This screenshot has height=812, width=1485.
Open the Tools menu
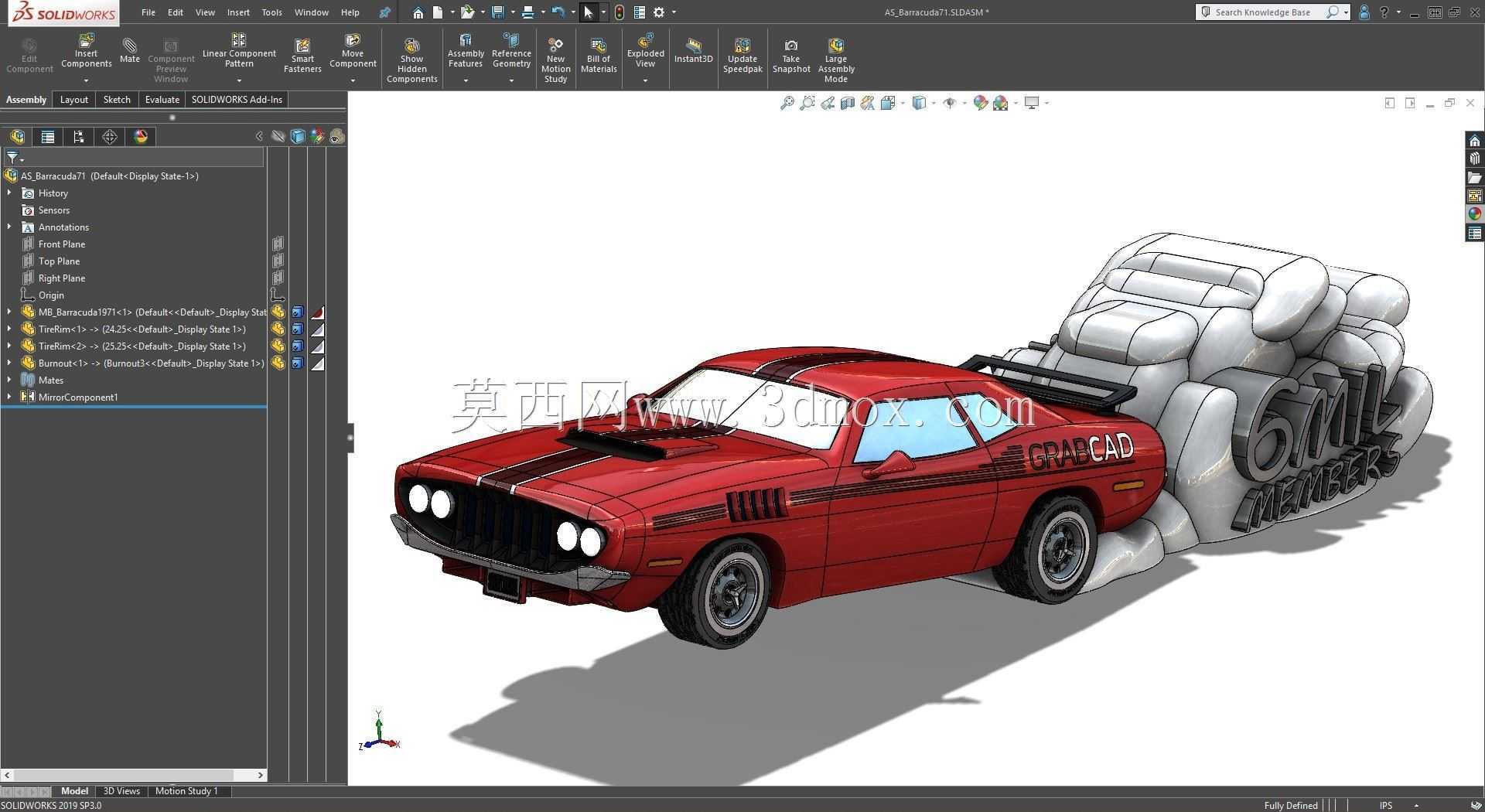point(271,12)
